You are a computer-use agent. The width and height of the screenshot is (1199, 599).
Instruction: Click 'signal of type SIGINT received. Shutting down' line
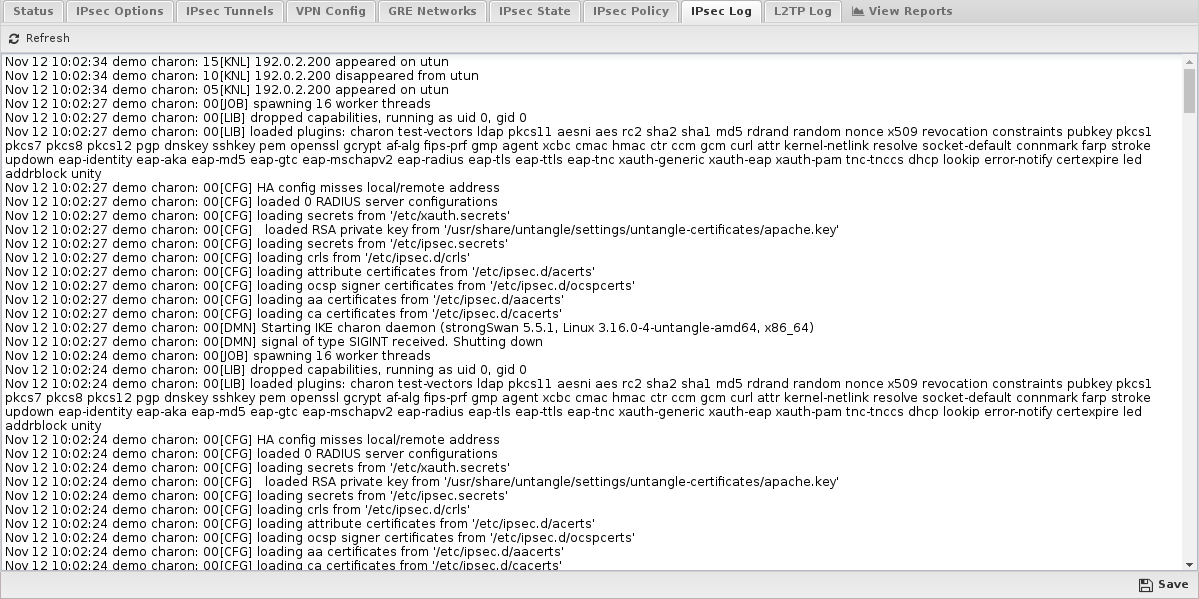click(x=274, y=342)
